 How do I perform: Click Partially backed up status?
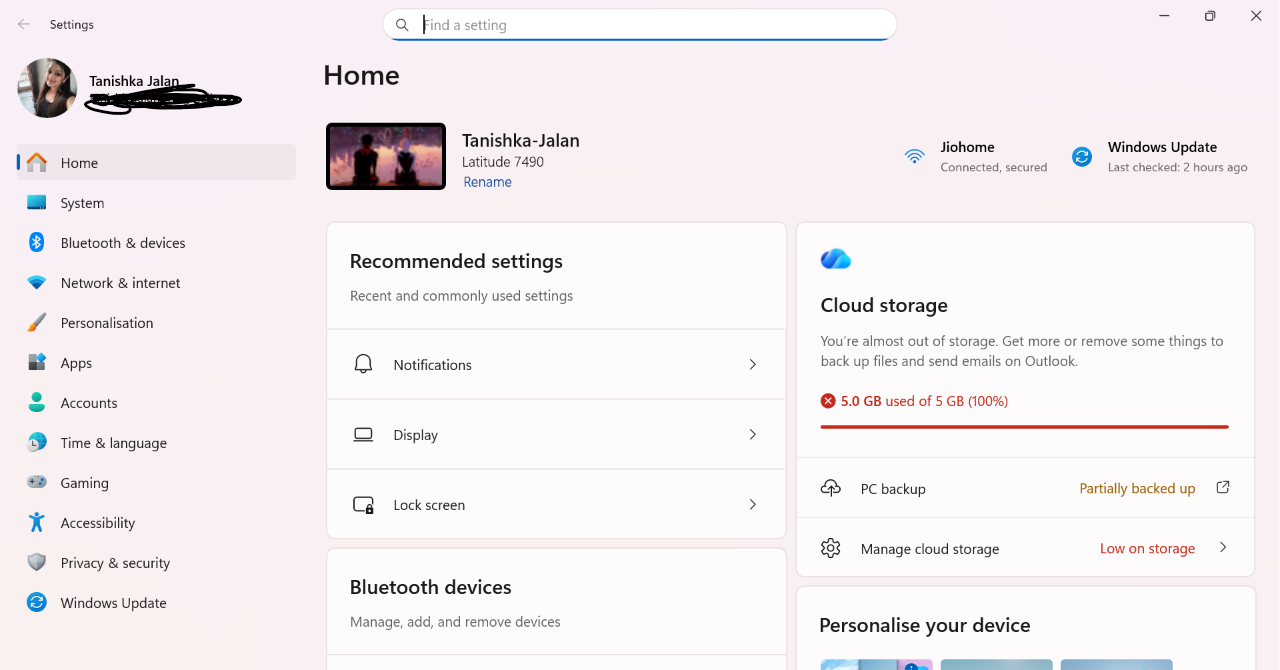point(1137,489)
